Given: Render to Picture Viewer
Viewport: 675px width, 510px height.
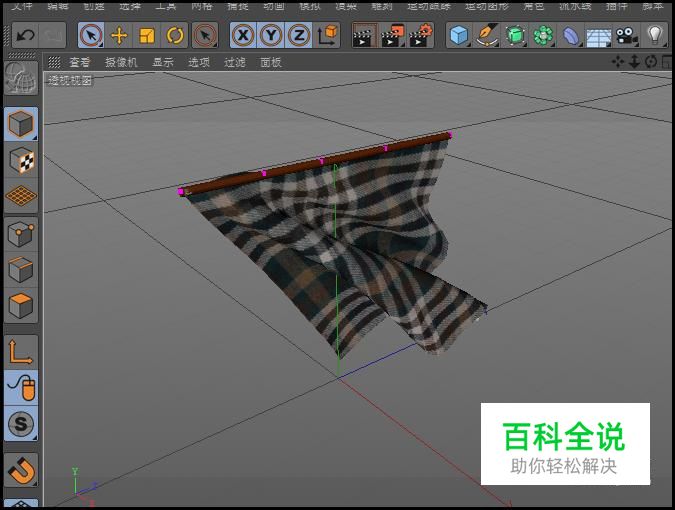Looking at the screenshot, I should pyautogui.click(x=393, y=35).
